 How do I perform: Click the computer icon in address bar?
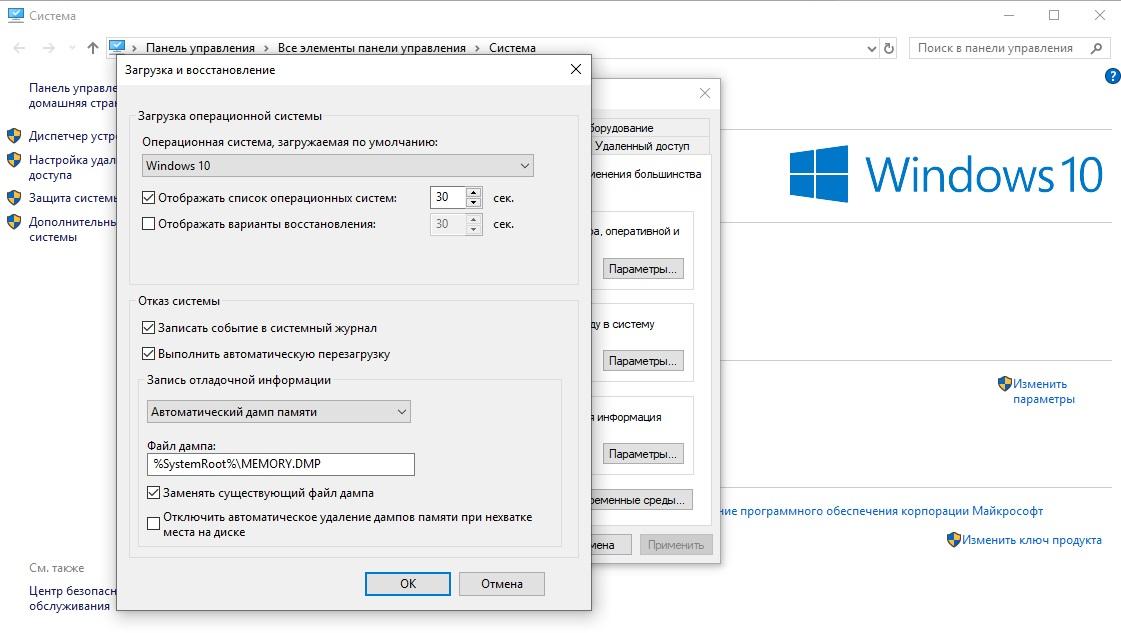pyautogui.click(x=117, y=47)
